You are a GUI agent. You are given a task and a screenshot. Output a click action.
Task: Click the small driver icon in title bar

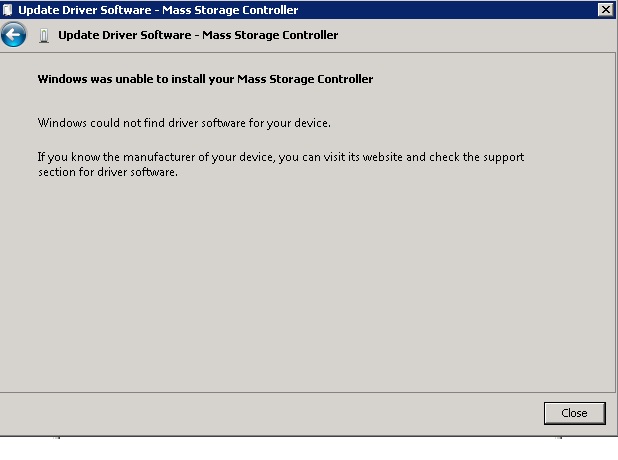click(x=7, y=9)
